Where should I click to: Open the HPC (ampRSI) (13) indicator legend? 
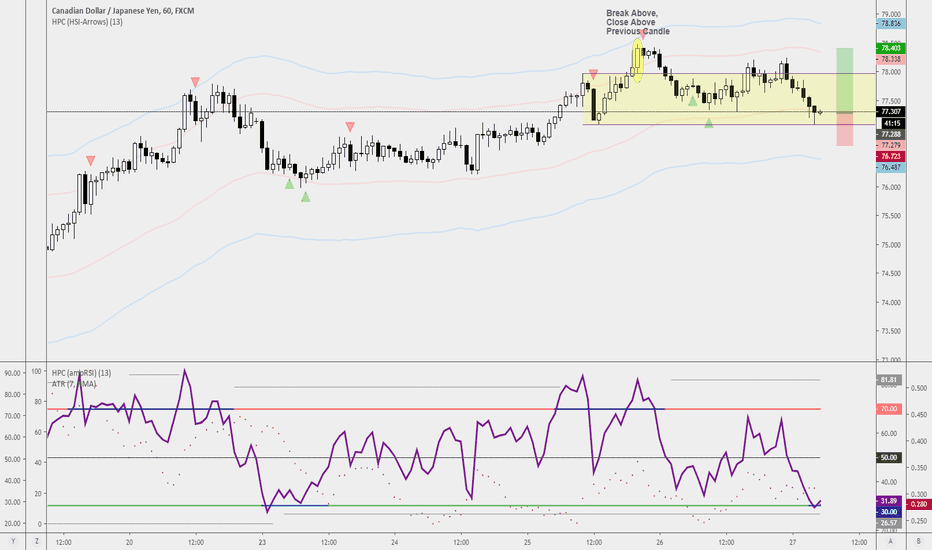click(81, 373)
